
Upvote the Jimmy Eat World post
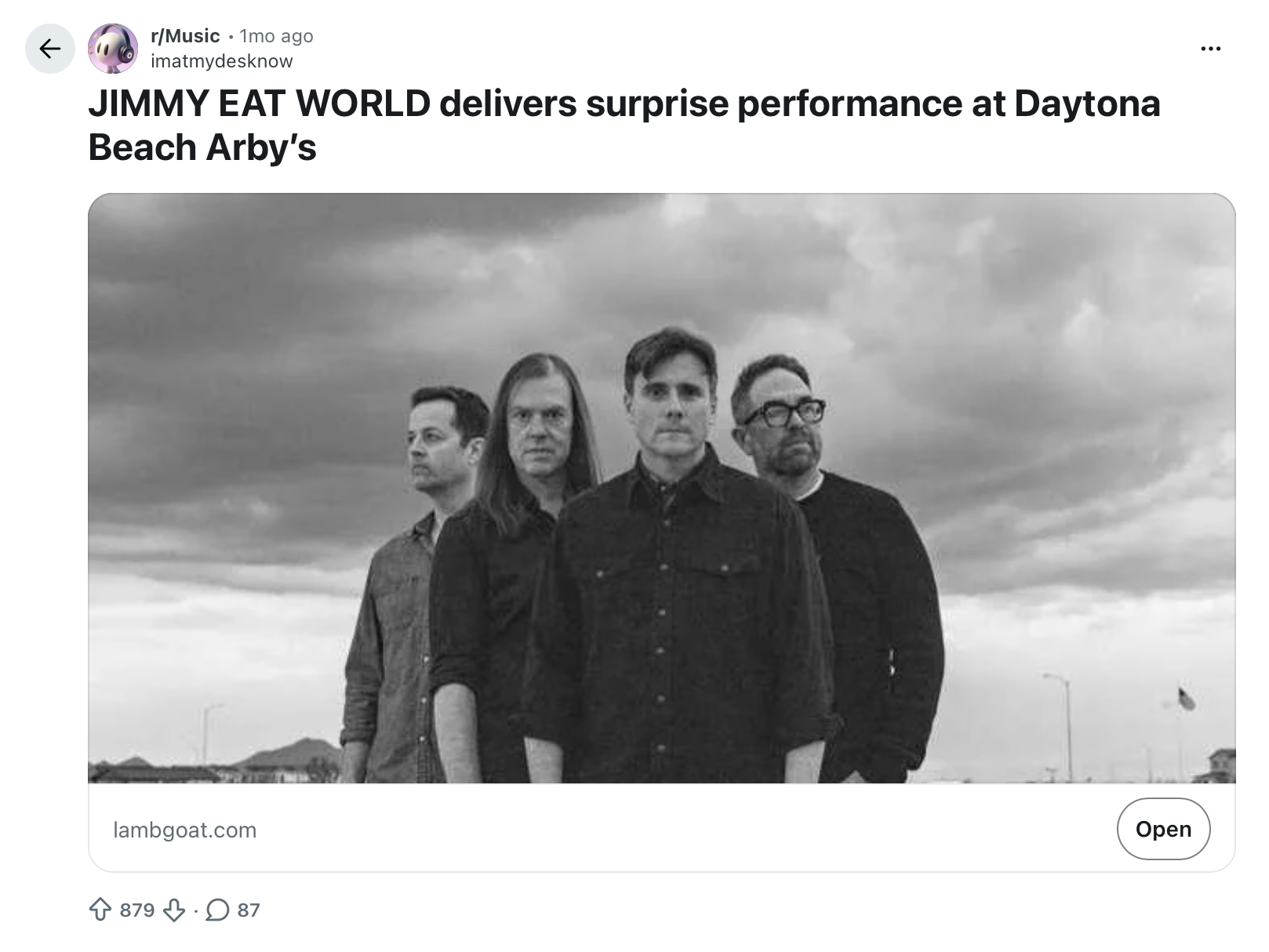tap(100, 910)
